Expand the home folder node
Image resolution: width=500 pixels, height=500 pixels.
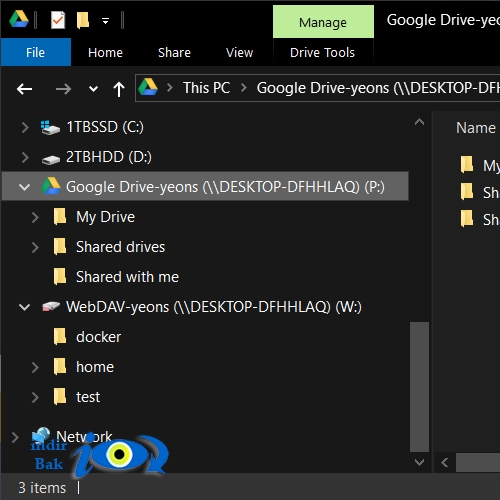point(35,367)
